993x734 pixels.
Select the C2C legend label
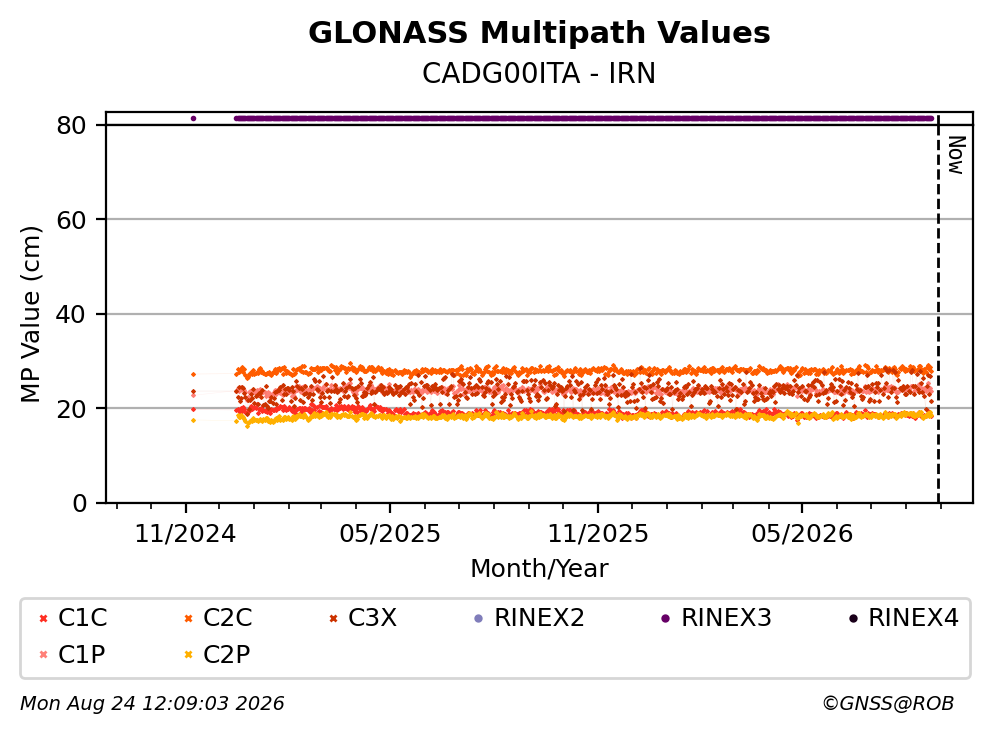[x=227, y=618]
